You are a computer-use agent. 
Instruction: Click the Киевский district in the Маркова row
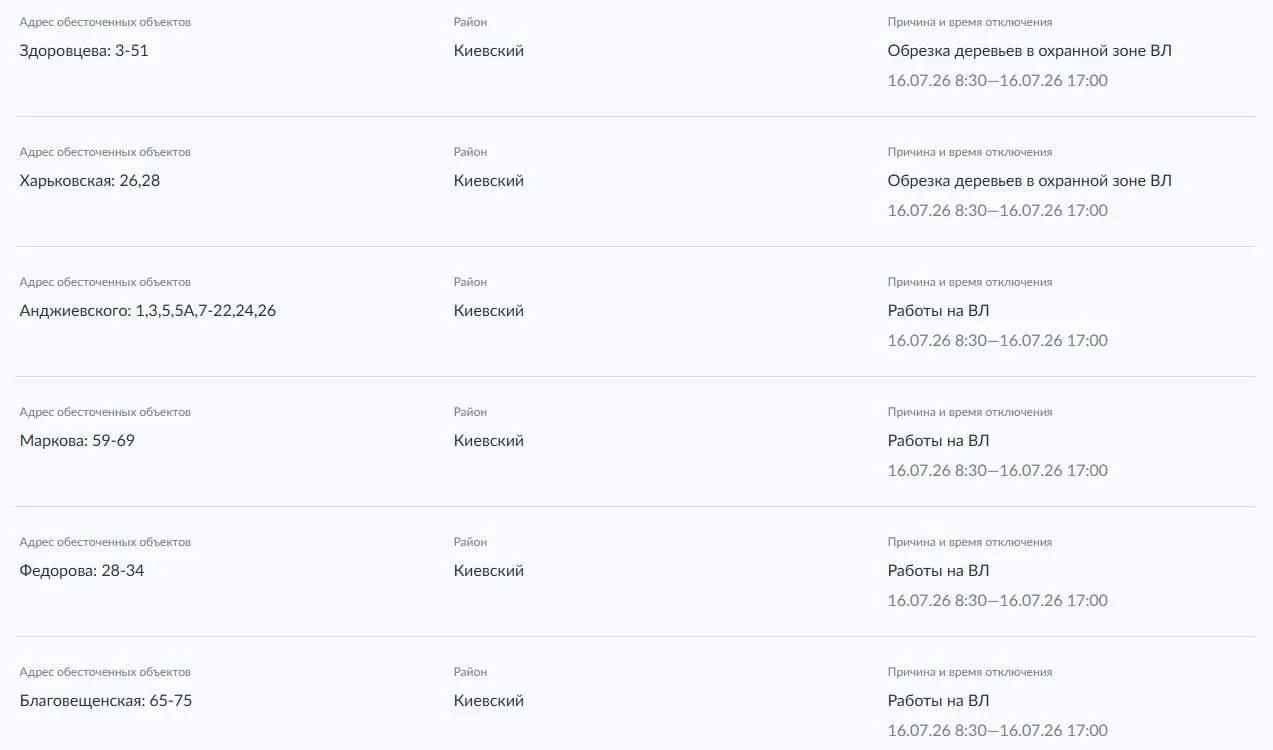click(x=489, y=441)
